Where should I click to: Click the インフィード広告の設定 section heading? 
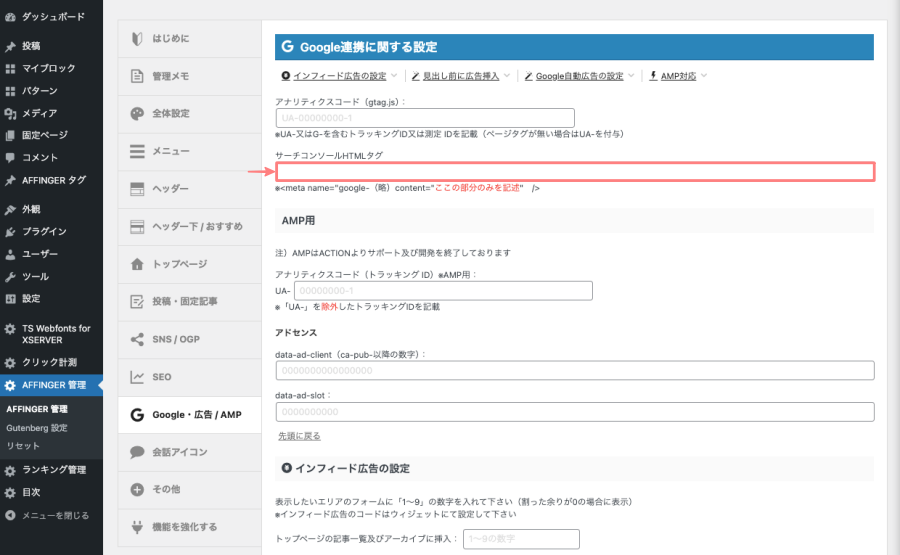pyautogui.click(x=352, y=469)
